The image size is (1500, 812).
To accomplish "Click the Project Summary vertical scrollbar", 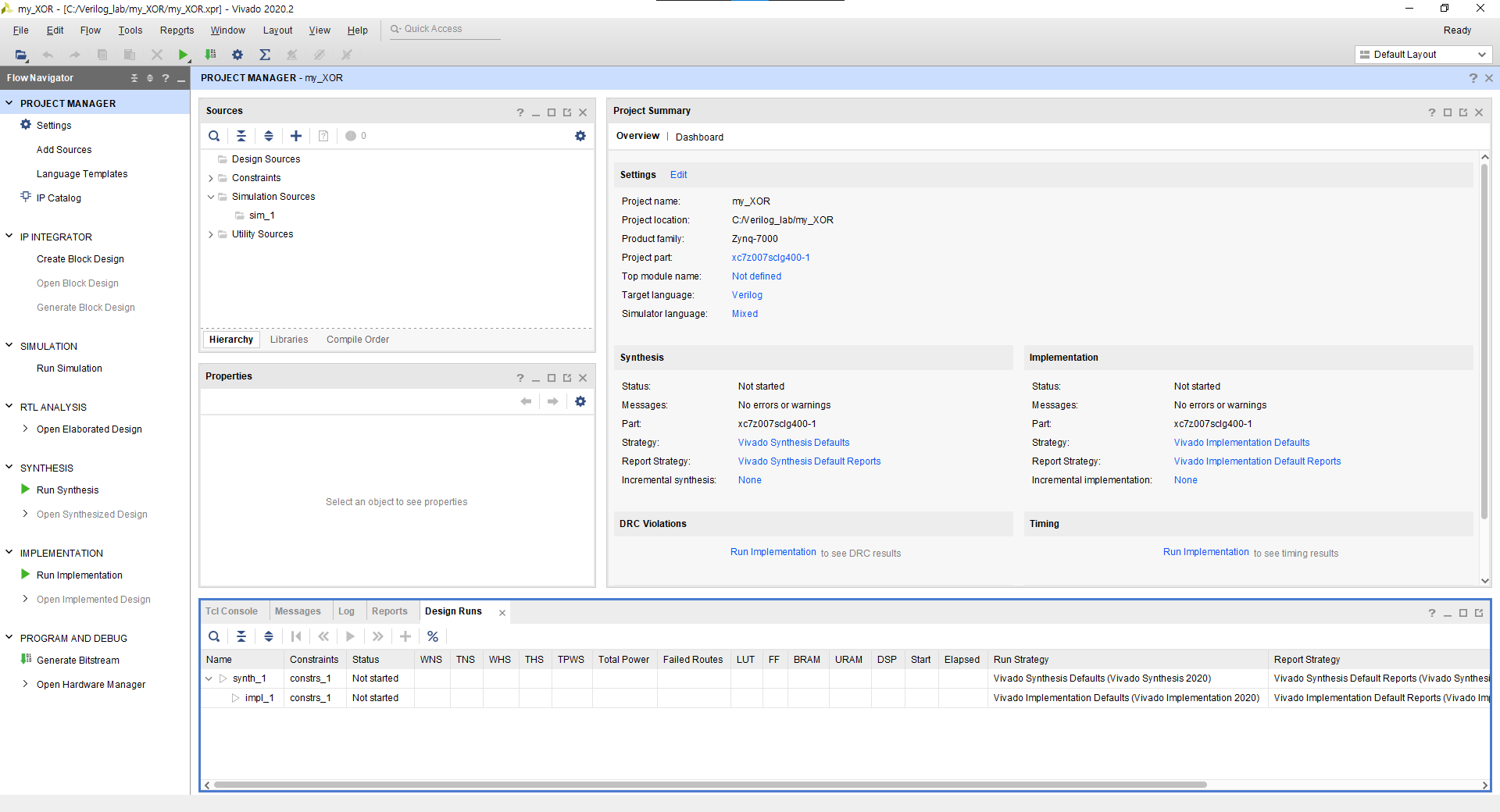I will pos(1484,342).
